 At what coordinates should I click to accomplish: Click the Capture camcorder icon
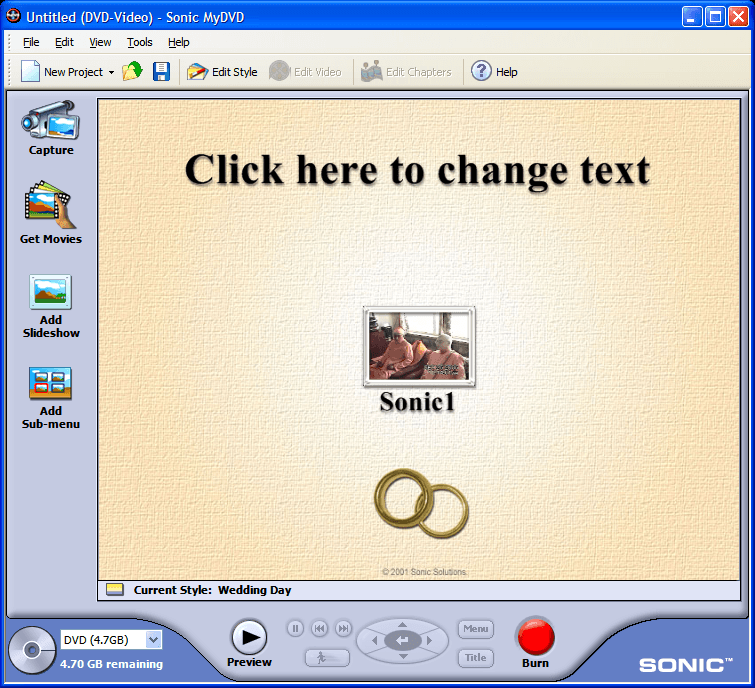pos(51,120)
